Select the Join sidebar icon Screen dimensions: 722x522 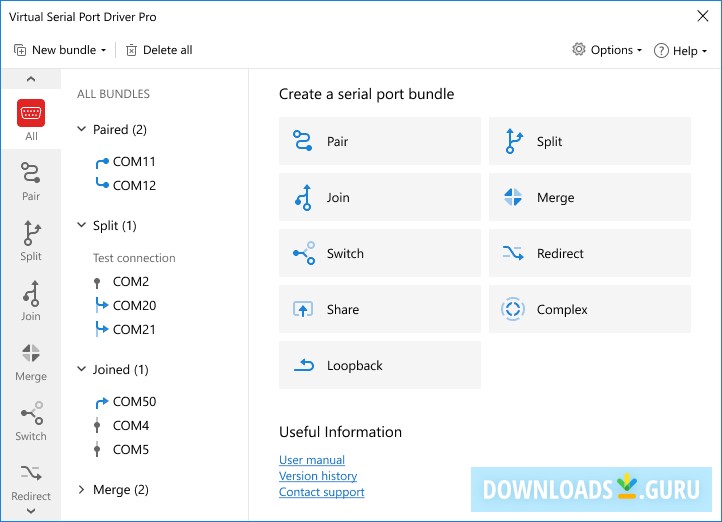pyautogui.click(x=31, y=293)
